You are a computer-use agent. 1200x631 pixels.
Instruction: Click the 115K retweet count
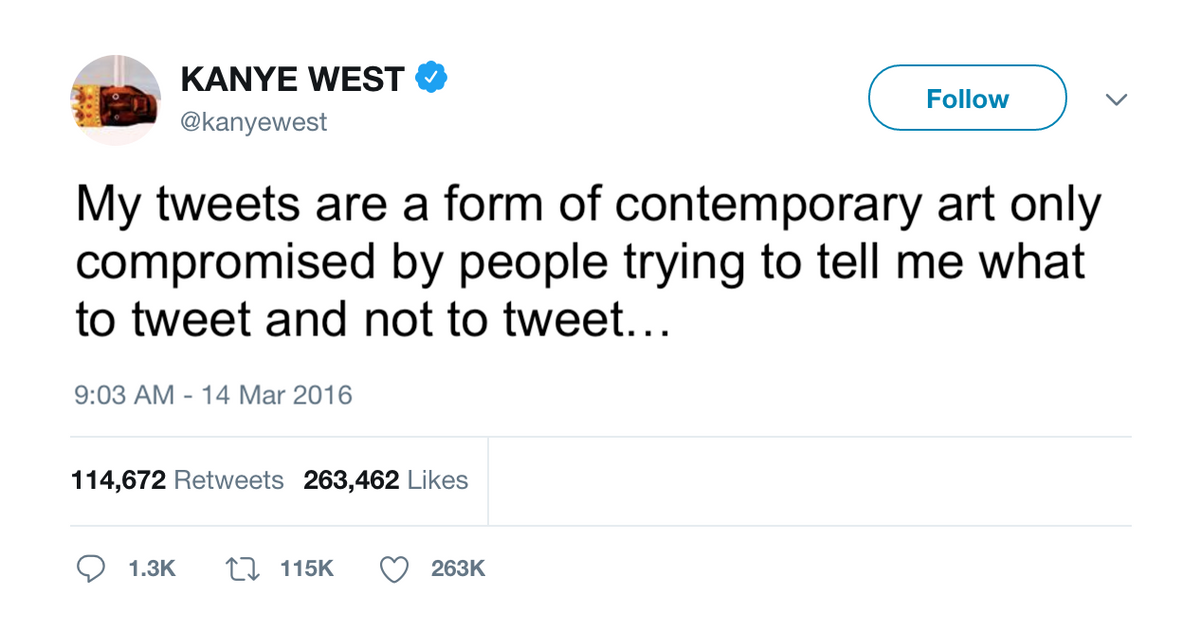click(306, 569)
